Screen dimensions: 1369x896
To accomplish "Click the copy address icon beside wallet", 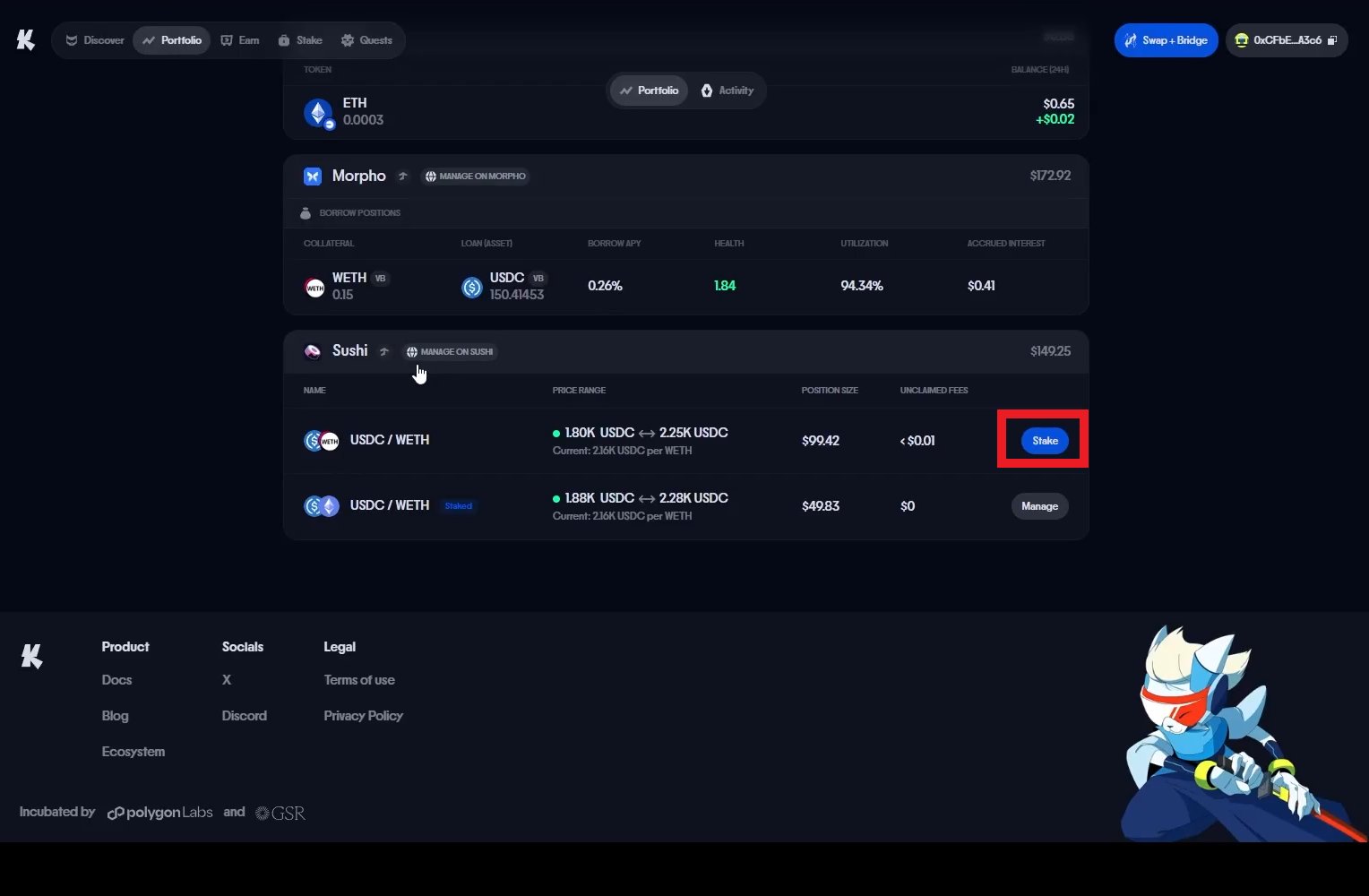I will click(1332, 40).
